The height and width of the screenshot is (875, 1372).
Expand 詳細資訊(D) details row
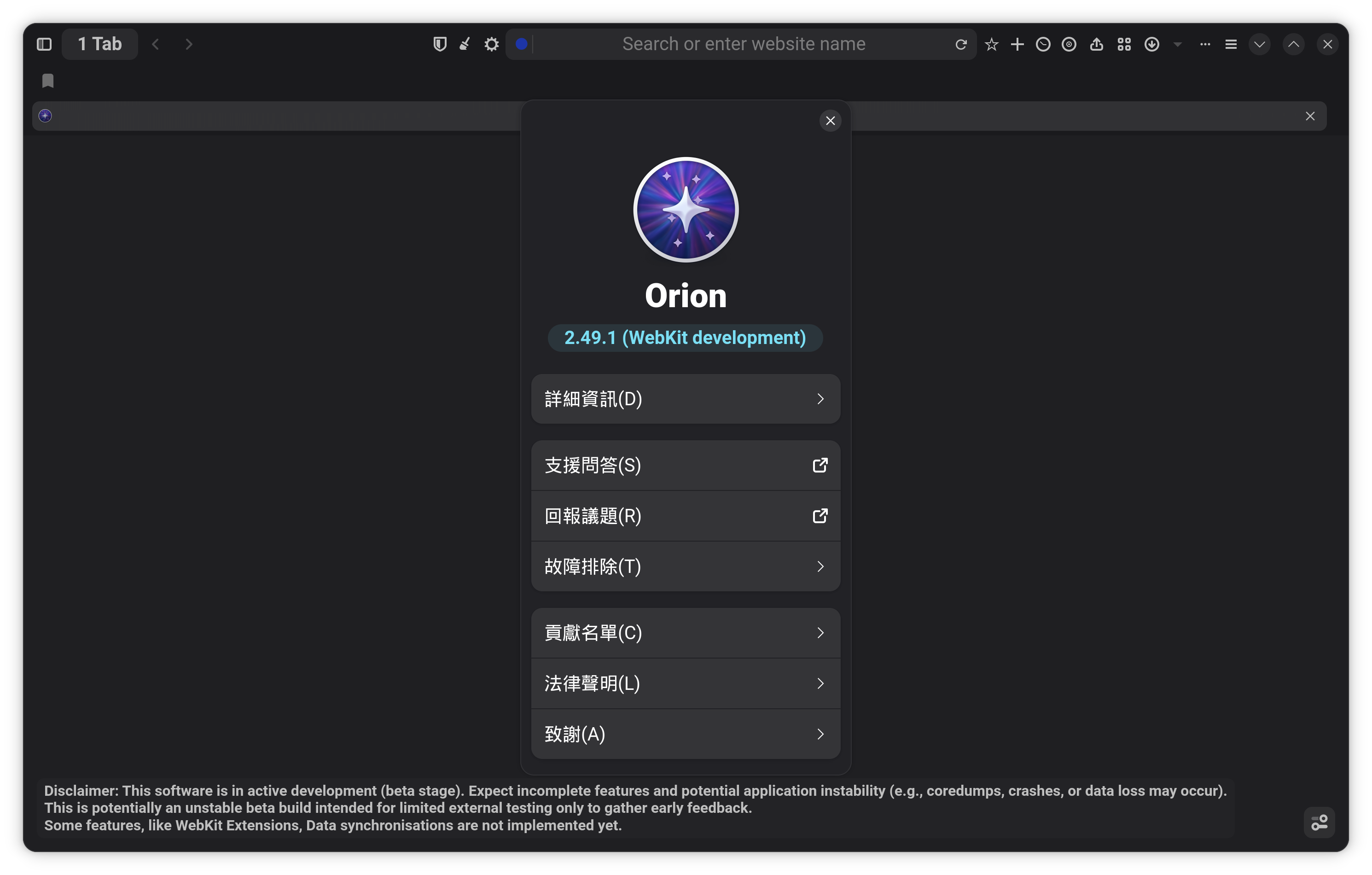tap(685, 398)
